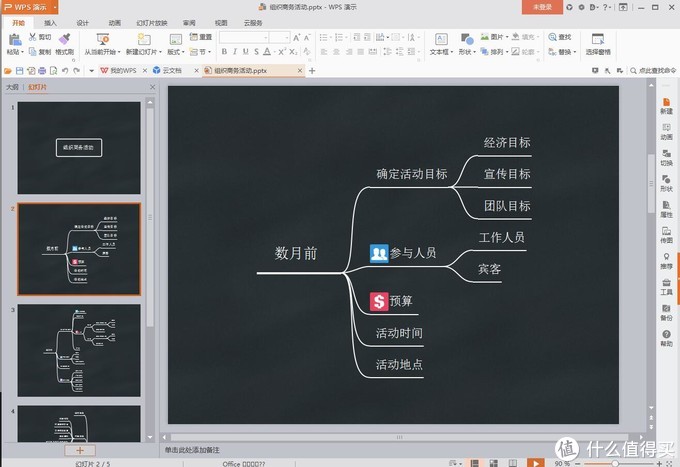This screenshot has width=680, height=467.
Task: Add new slide with bottom plus button
Action: (x=80, y=450)
